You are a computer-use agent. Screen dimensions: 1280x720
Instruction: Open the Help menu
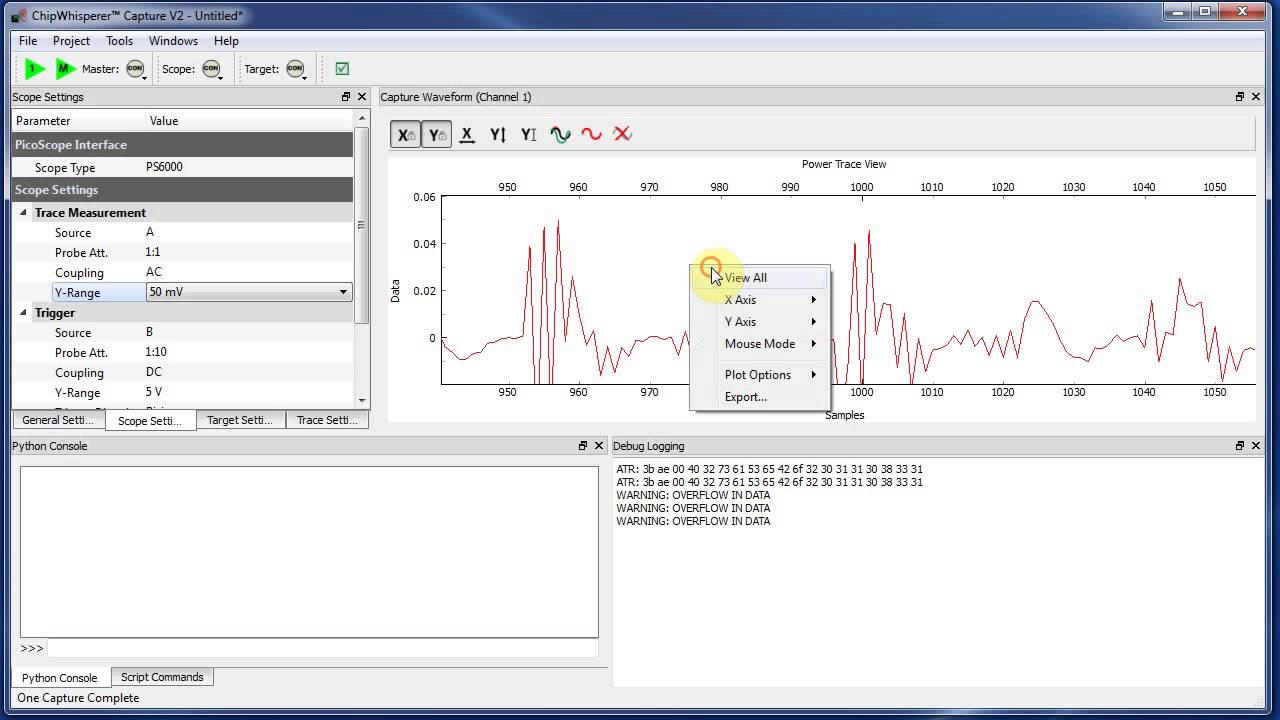[x=226, y=41]
